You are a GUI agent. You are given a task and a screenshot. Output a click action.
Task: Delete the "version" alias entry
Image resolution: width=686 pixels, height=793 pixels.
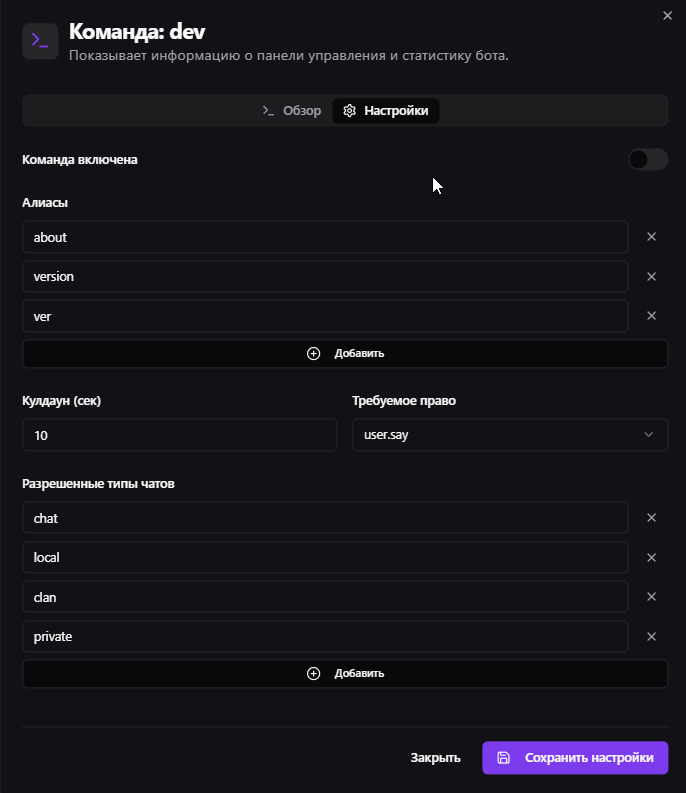click(651, 277)
